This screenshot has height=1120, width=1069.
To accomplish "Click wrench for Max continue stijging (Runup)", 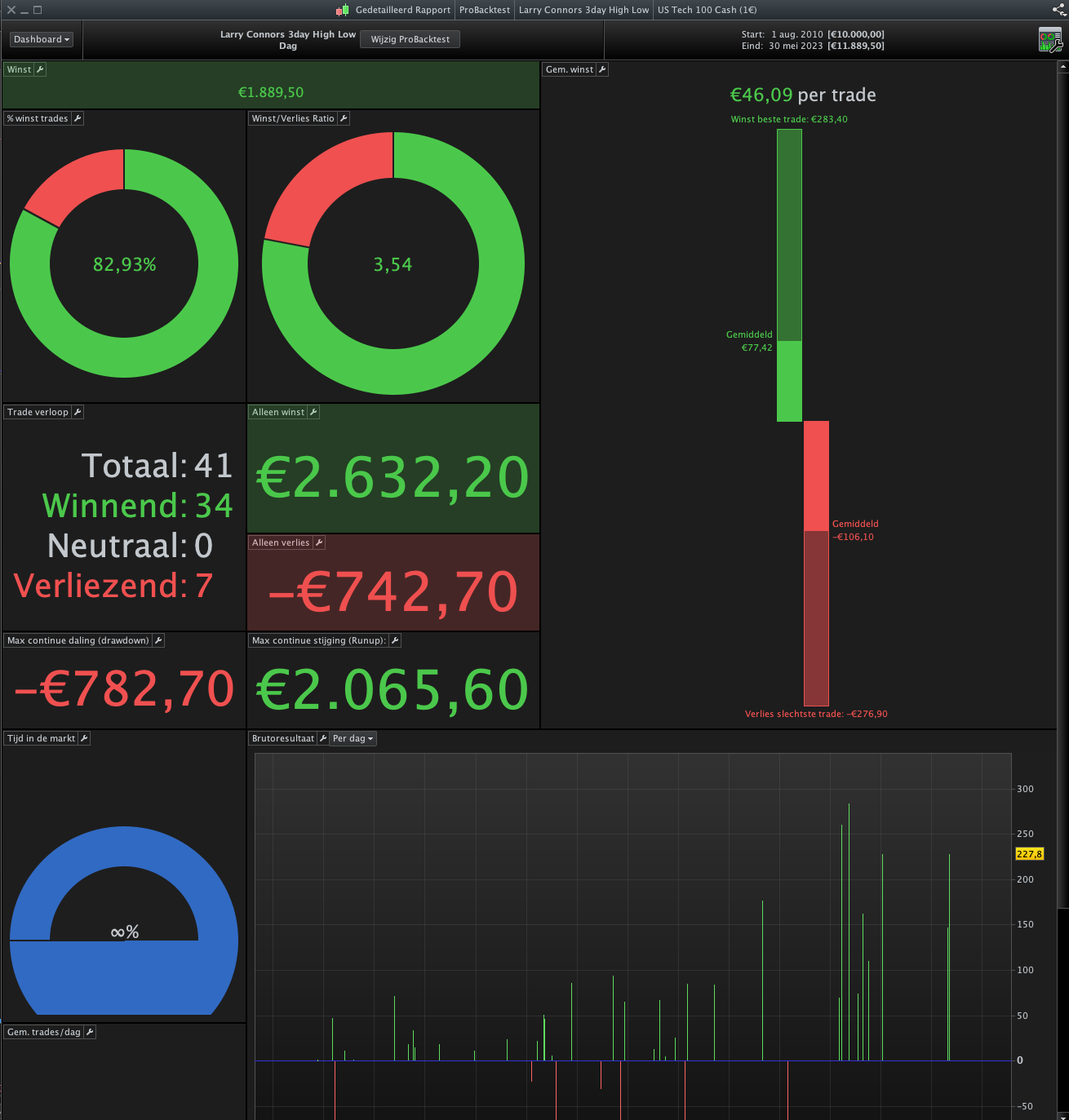I will [395, 640].
